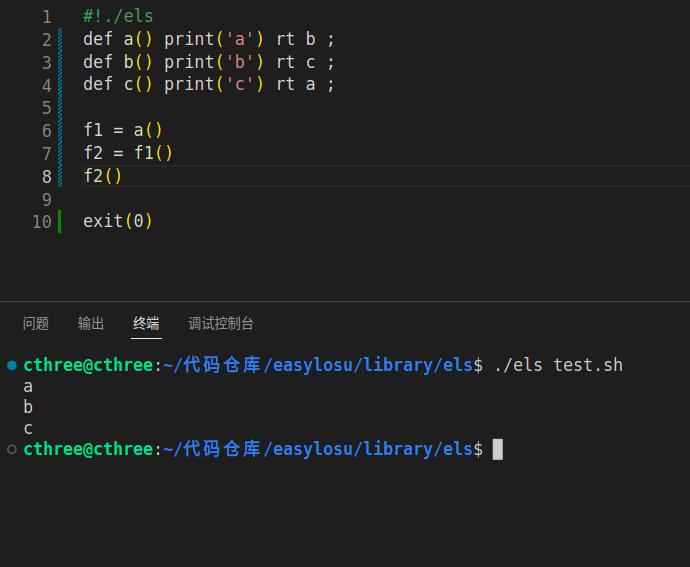Click the print('a') call on line 2
This screenshot has height=567, width=690.
point(213,39)
